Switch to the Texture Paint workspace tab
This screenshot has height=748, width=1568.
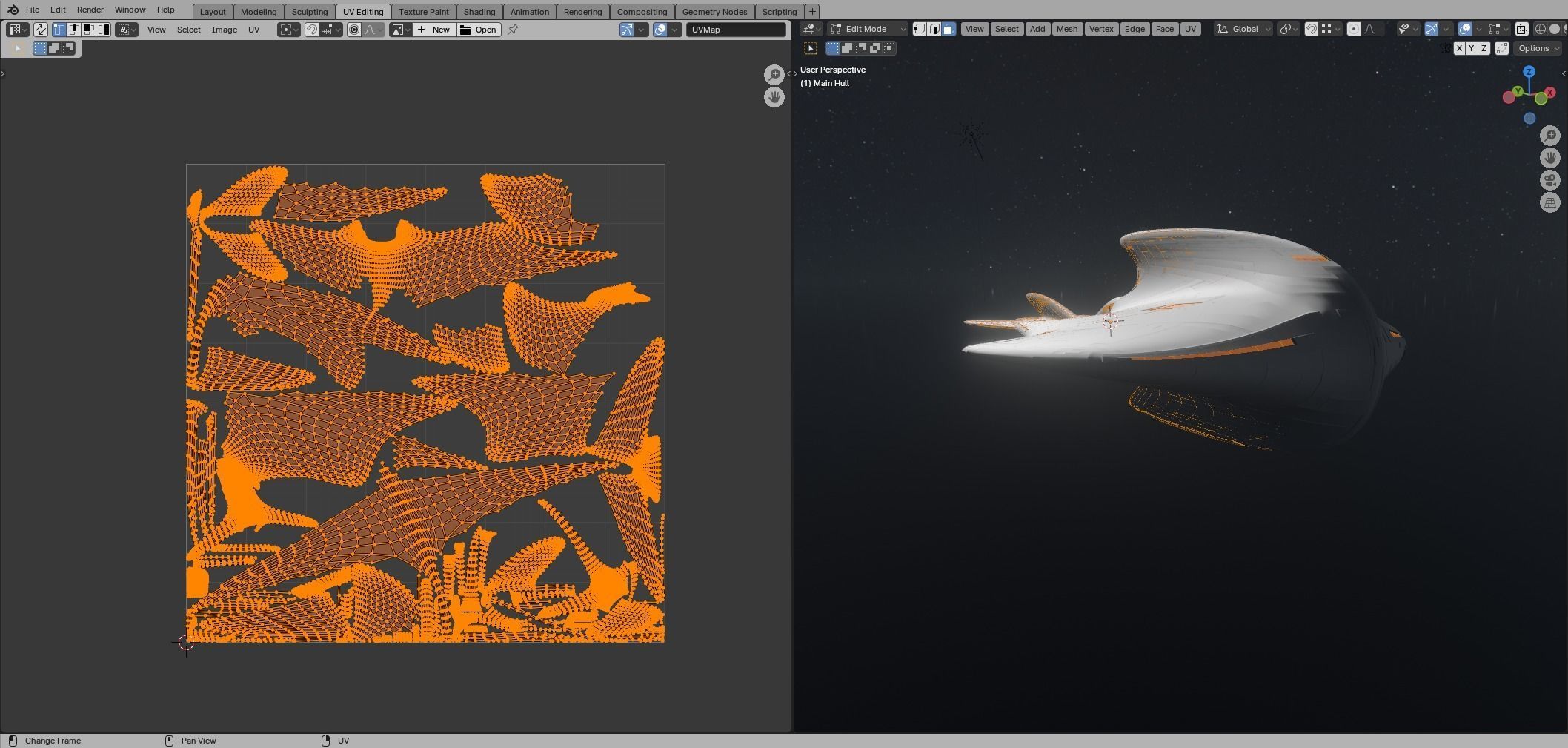click(x=424, y=11)
